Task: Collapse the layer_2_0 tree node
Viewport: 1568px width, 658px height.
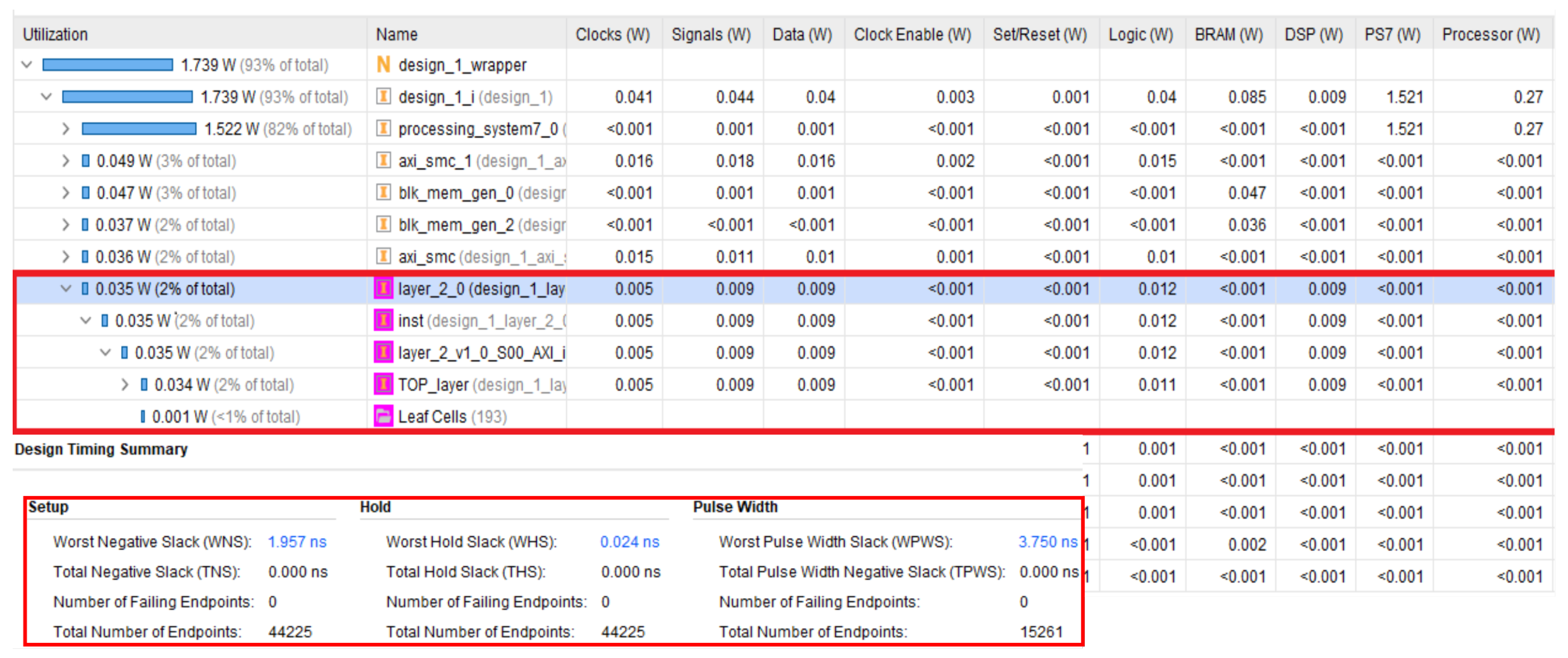Action: pyautogui.click(x=66, y=289)
